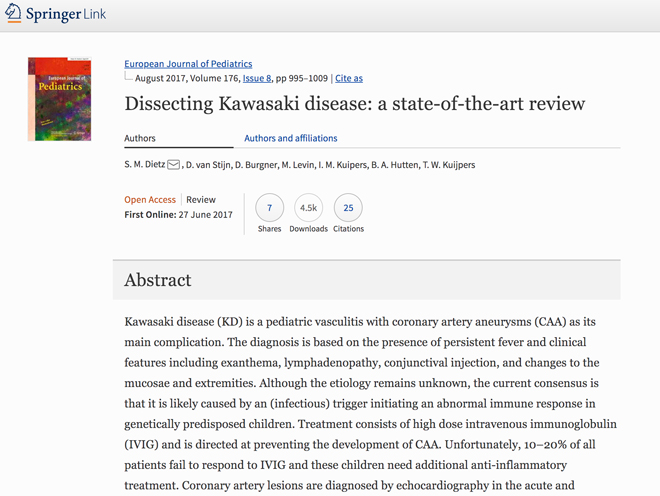Click the Abstract section heading
The height and width of the screenshot is (496, 660).
(x=158, y=280)
